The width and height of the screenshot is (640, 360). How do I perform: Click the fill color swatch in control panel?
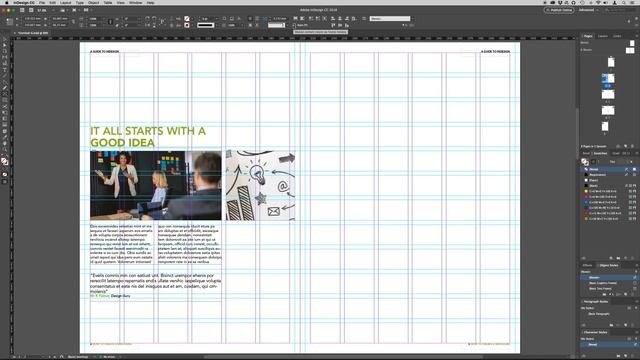[187, 18]
